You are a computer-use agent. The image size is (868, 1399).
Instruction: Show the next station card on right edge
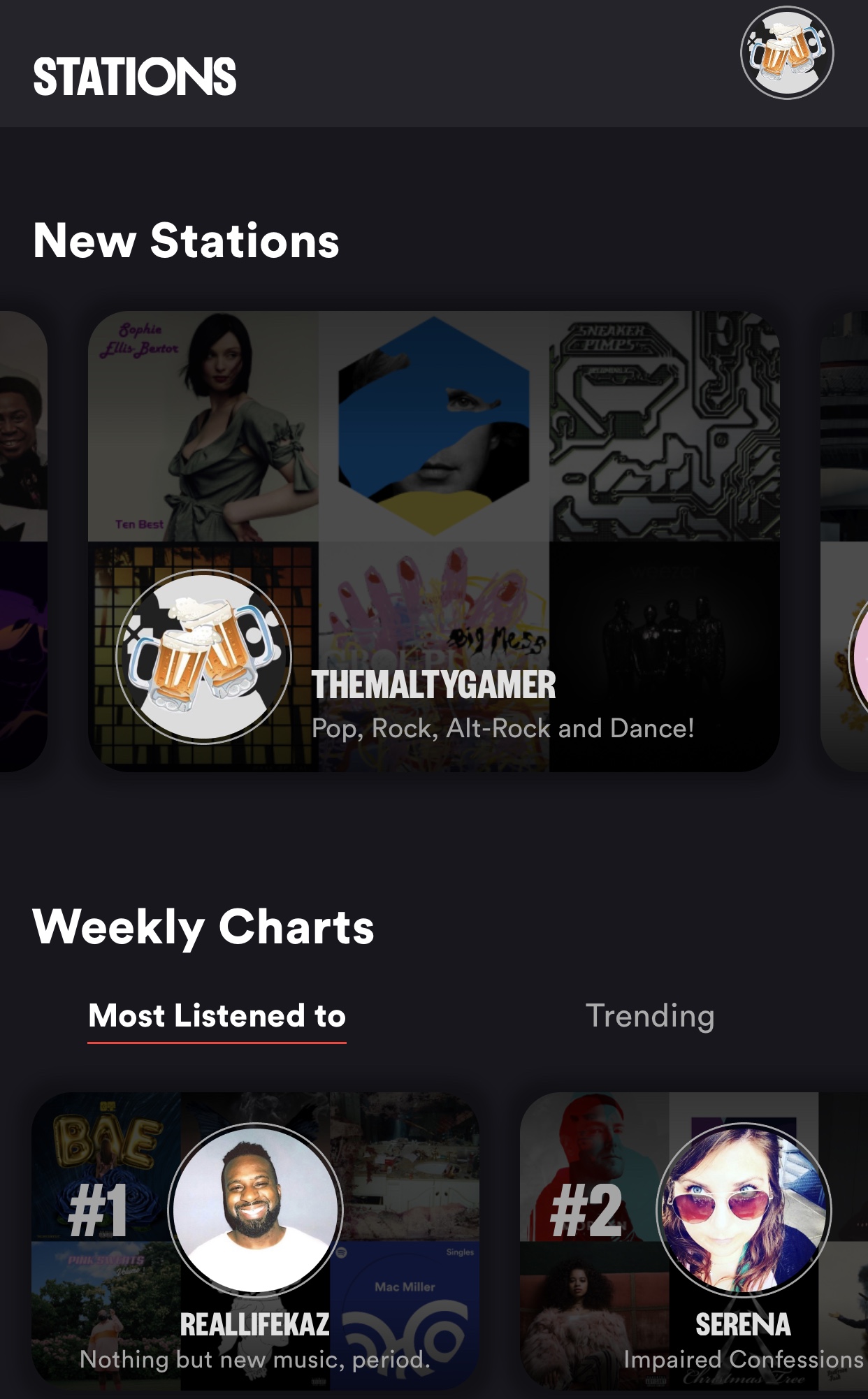click(x=844, y=542)
